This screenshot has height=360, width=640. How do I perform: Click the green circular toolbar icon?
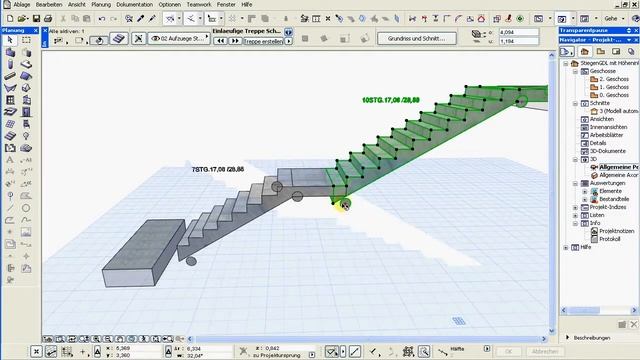[520, 18]
